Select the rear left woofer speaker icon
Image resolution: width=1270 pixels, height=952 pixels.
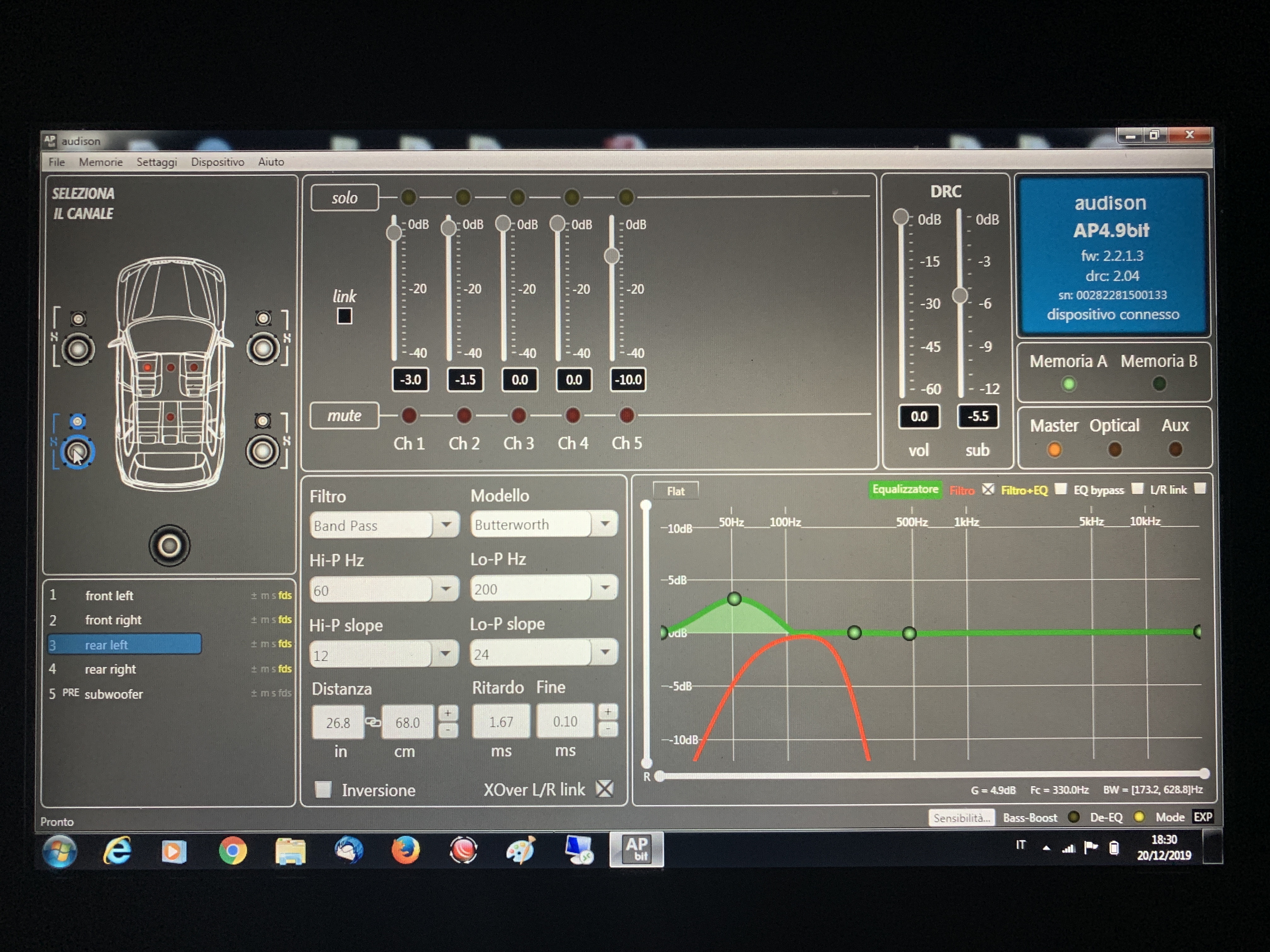[77, 452]
